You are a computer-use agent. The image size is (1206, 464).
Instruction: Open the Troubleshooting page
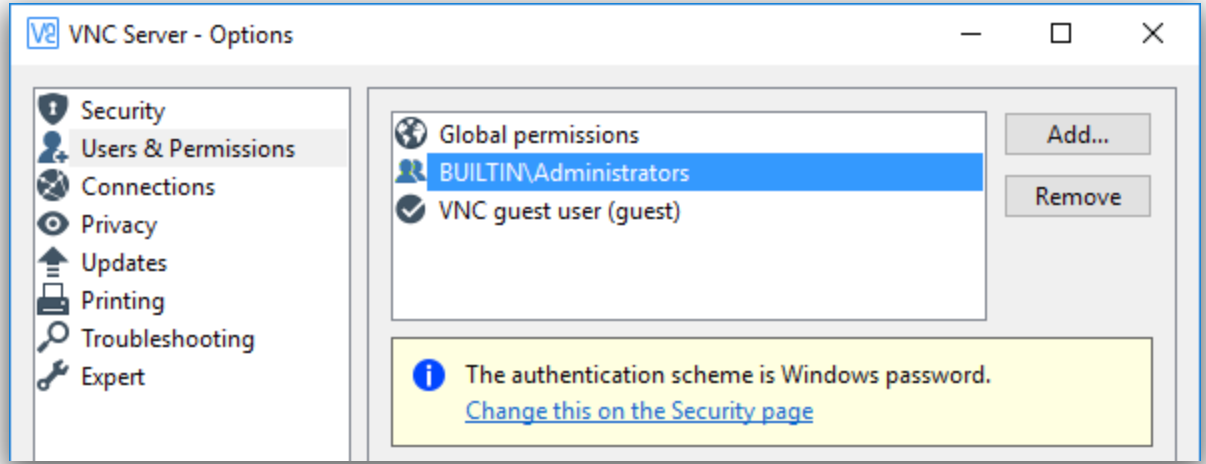(x=168, y=339)
